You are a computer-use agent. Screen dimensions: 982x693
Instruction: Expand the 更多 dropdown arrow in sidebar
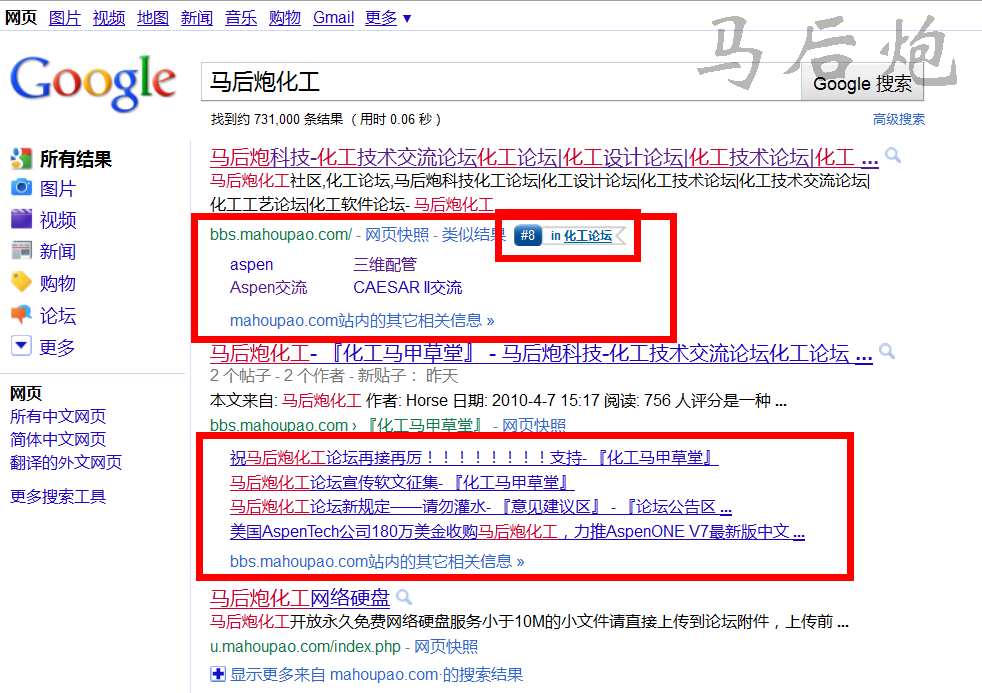[x=21, y=345]
